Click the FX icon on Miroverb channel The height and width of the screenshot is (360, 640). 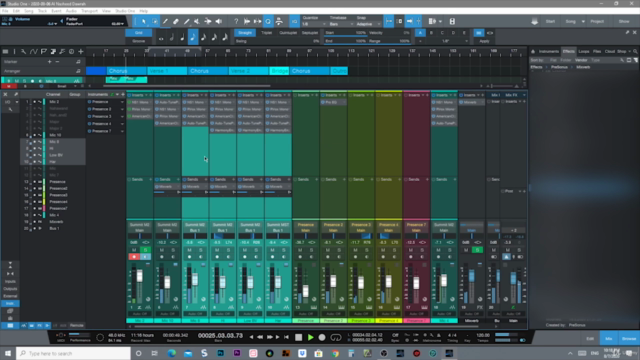click(x=480, y=307)
